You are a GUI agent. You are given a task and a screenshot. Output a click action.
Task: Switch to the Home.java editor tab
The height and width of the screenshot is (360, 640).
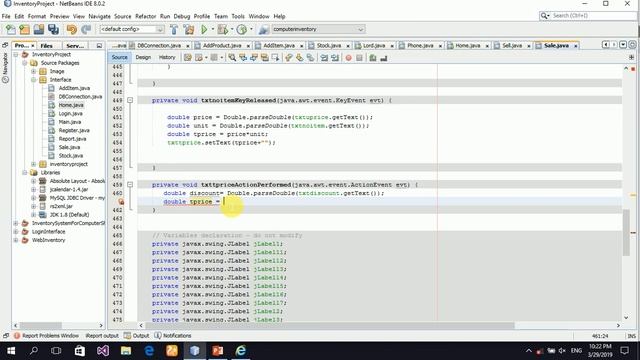(467, 46)
